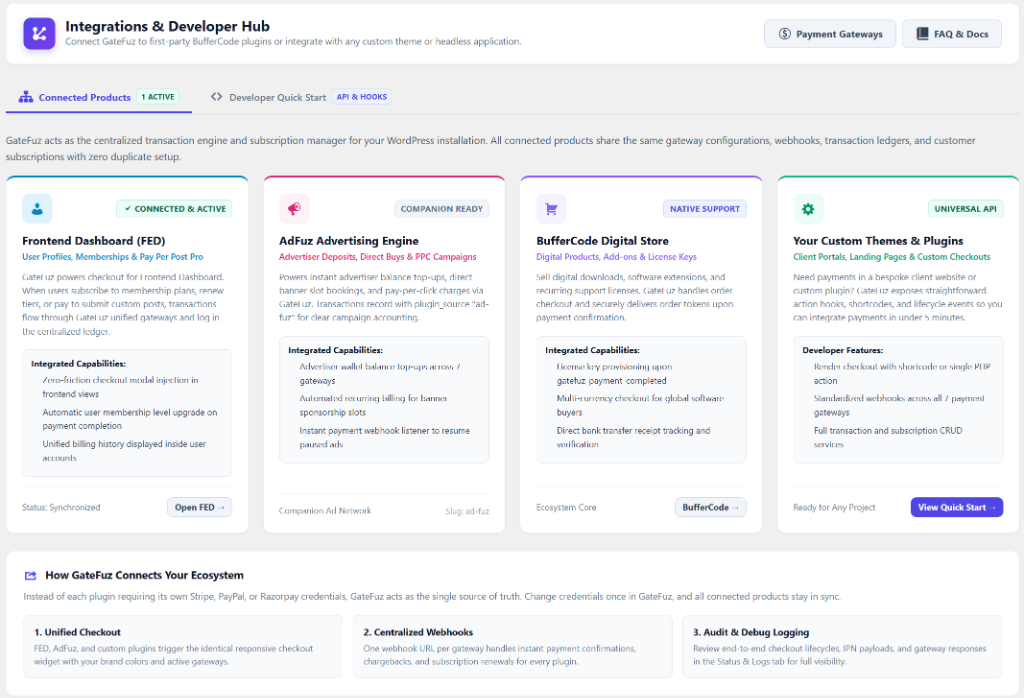Click the Frontend Dashboard (FED) heading
The image size is (1024, 698).
click(93, 241)
